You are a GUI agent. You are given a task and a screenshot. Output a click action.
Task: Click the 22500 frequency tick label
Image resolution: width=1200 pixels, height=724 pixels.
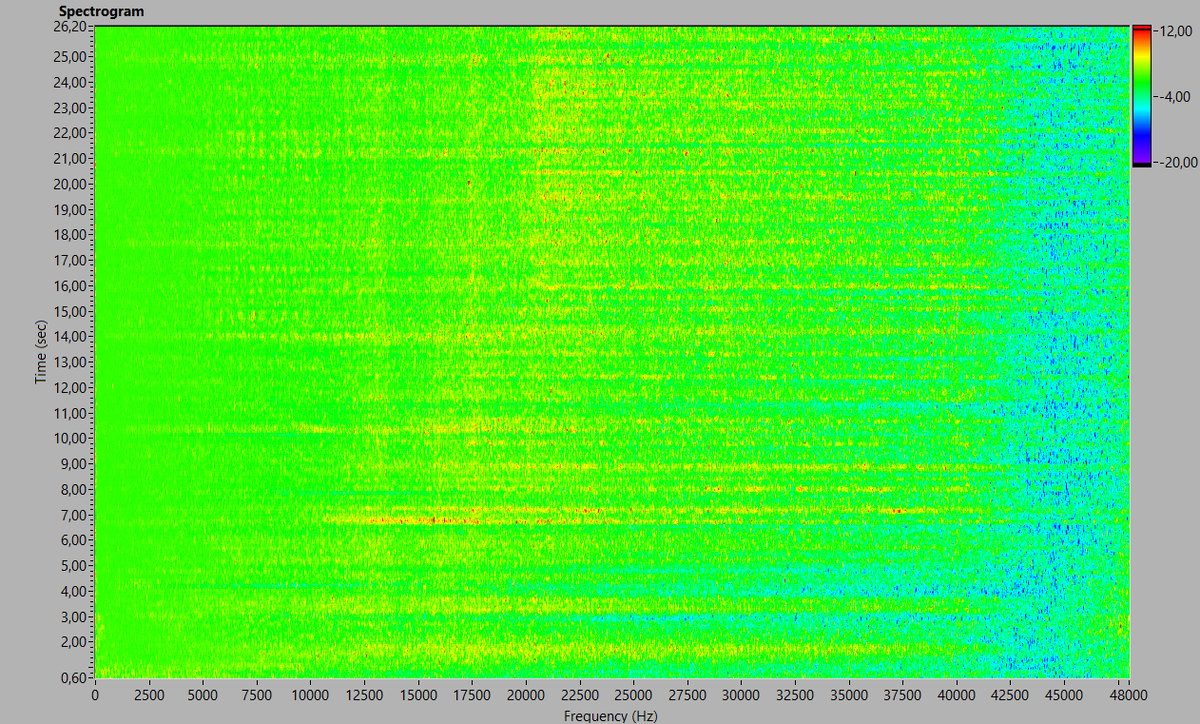tap(579, 695)
